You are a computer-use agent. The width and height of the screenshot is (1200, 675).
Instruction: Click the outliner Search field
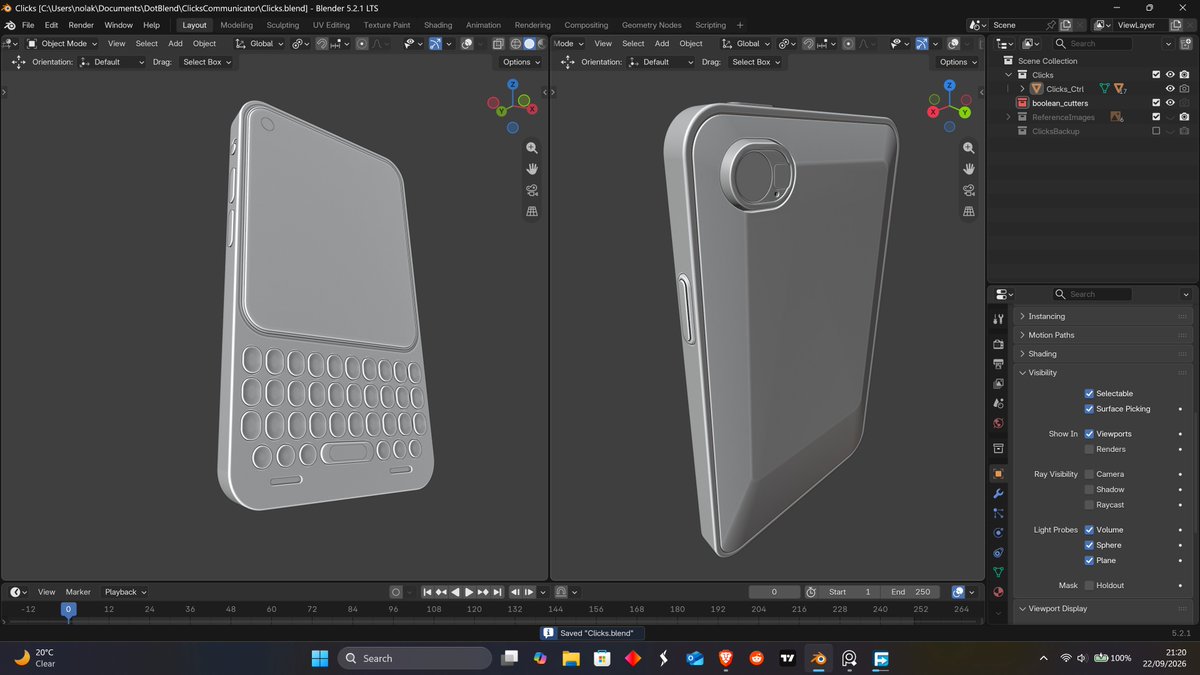point(1094,44)
